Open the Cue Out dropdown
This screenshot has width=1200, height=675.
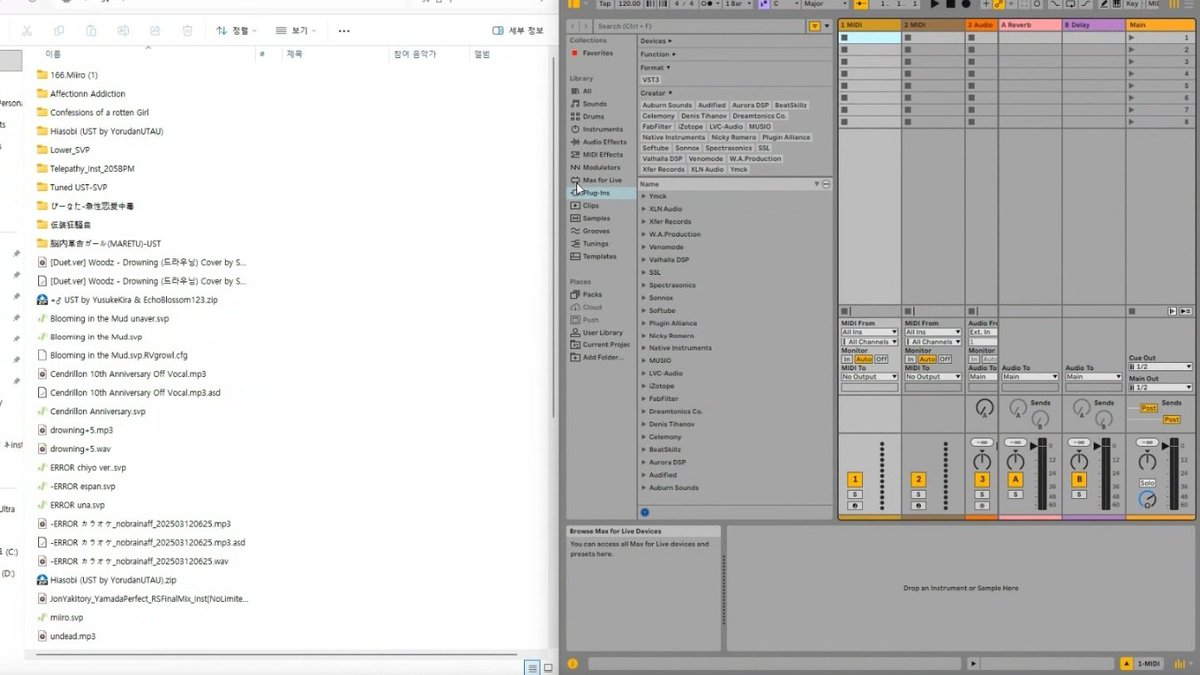tap(1160, 367)
